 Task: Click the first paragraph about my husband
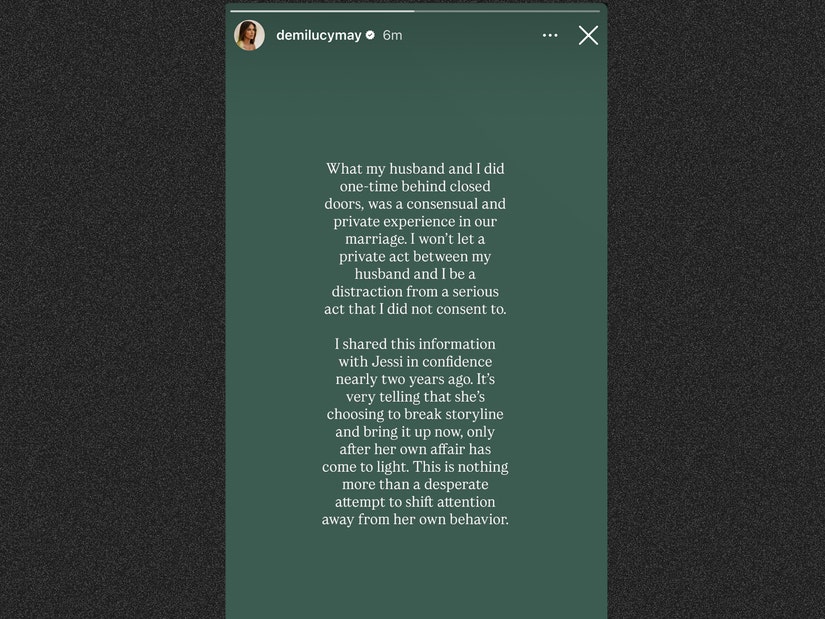click(x=415, y=239)
